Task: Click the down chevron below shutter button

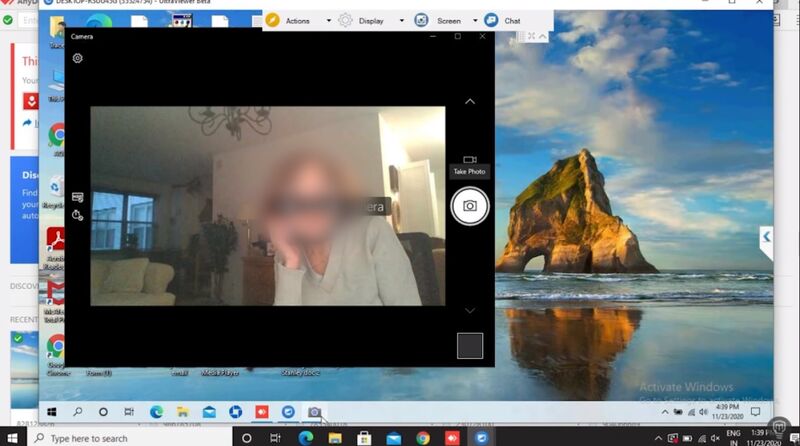Action: [469, 311]
